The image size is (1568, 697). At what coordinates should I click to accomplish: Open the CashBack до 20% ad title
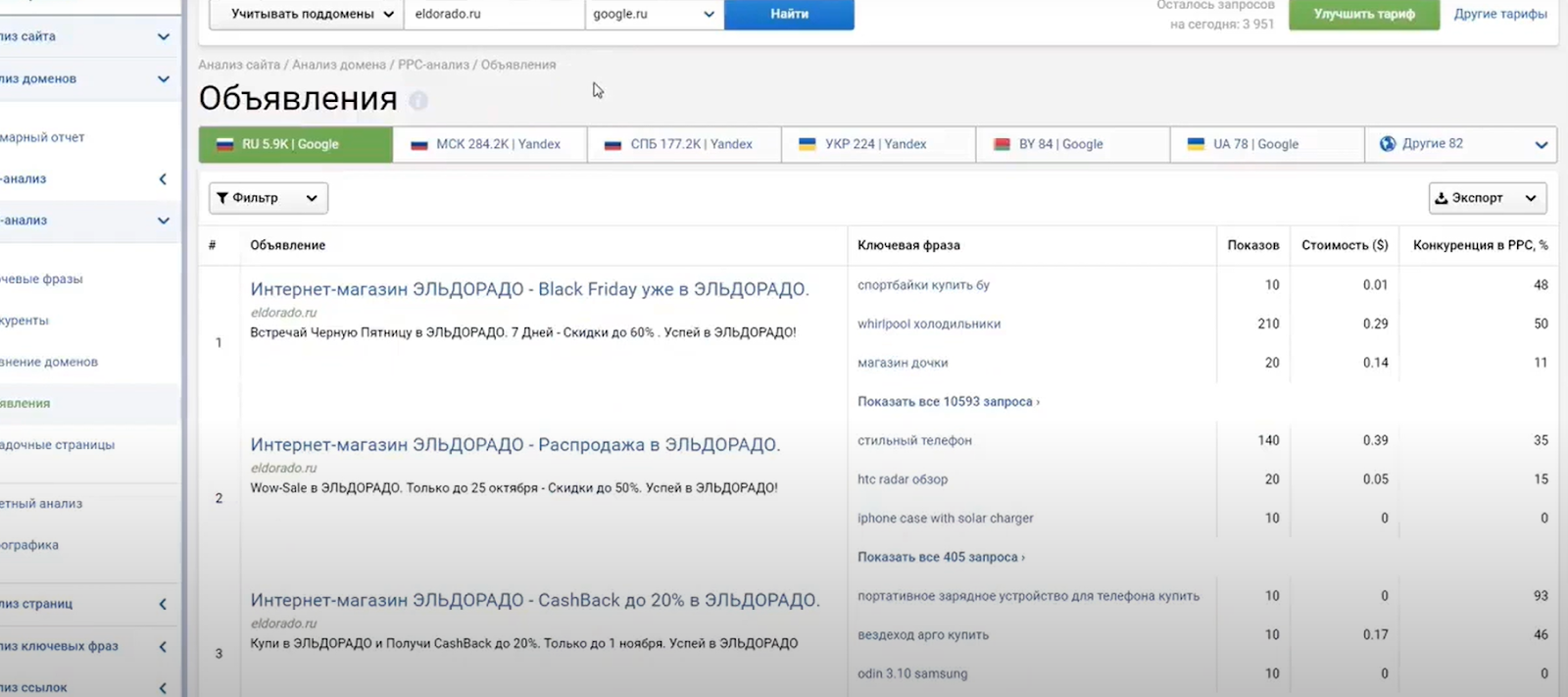tap(535, 600)
